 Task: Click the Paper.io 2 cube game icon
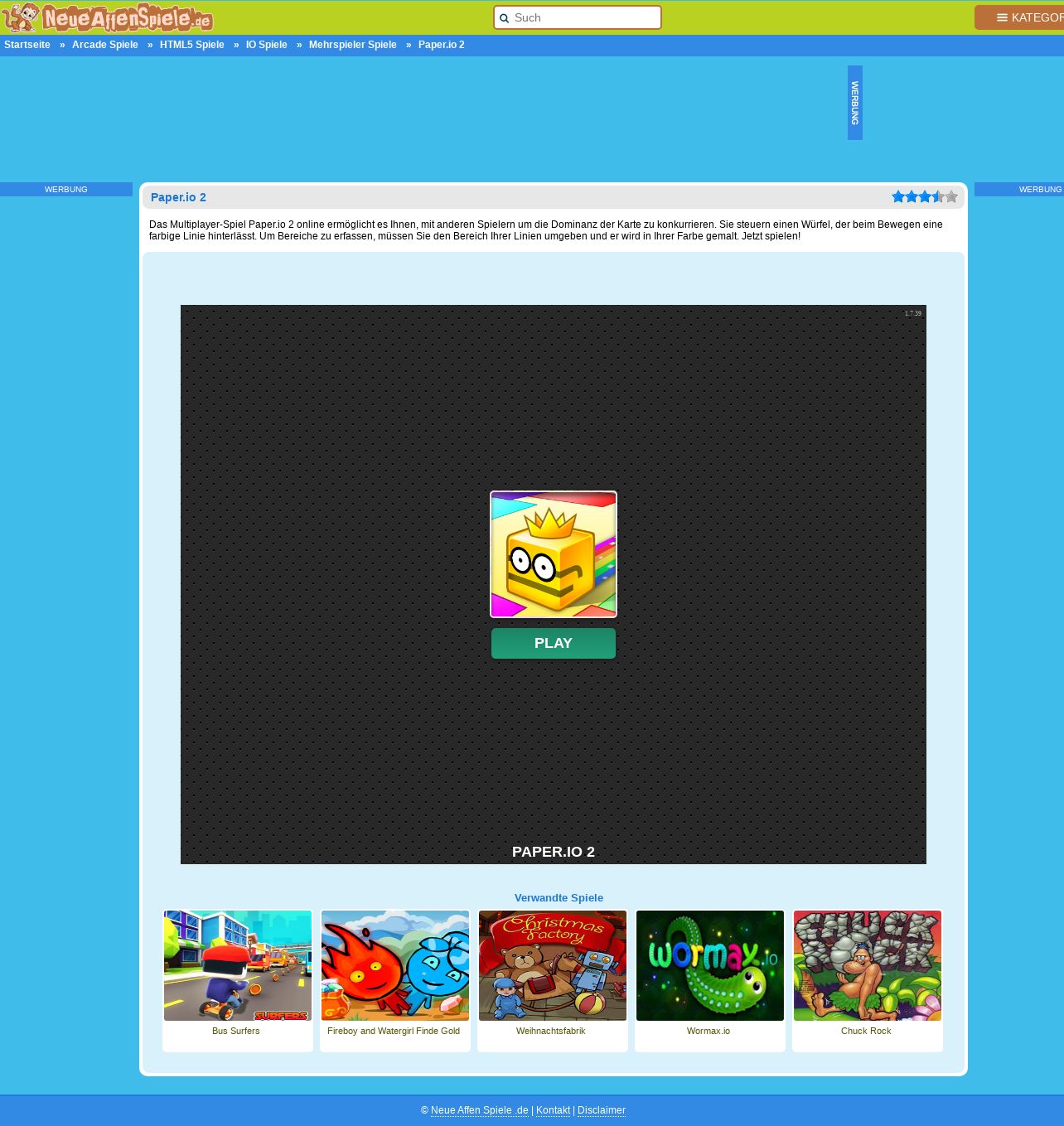click(554, 554)
